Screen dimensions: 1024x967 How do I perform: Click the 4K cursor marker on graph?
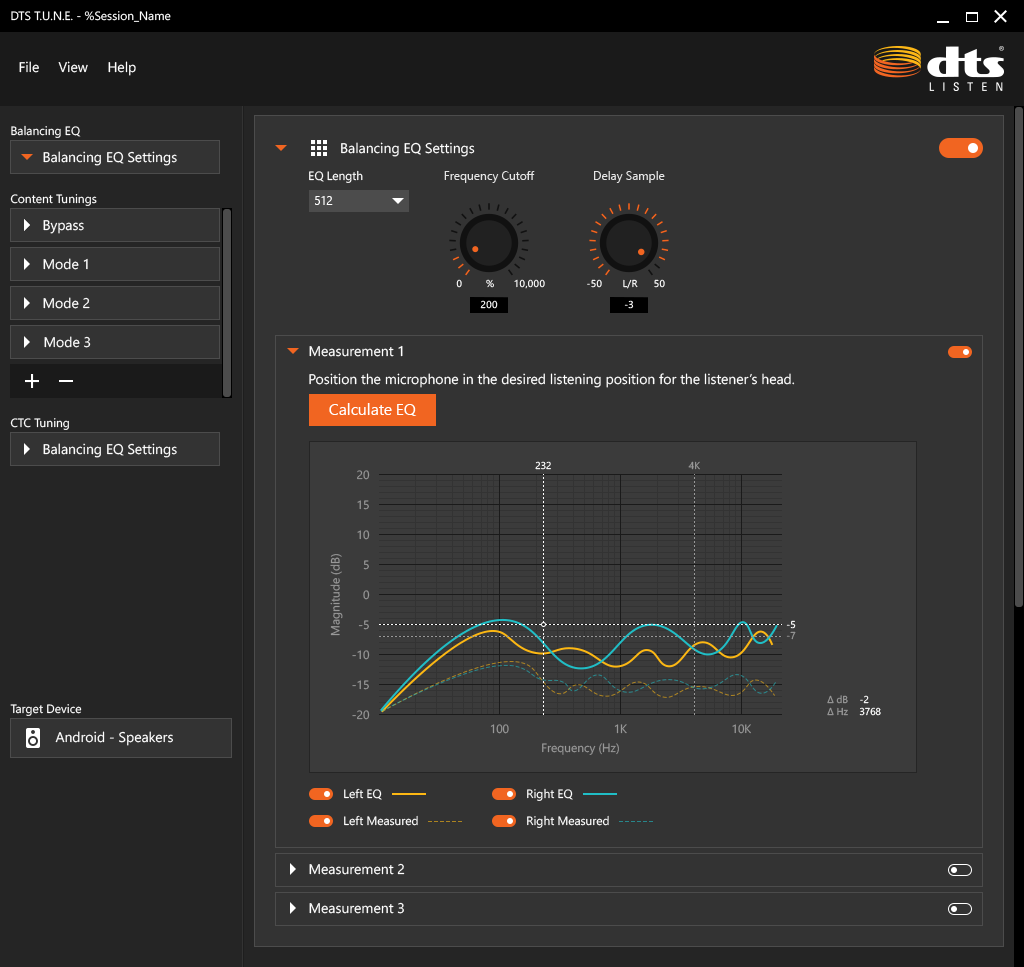click(x=694, y=466)
